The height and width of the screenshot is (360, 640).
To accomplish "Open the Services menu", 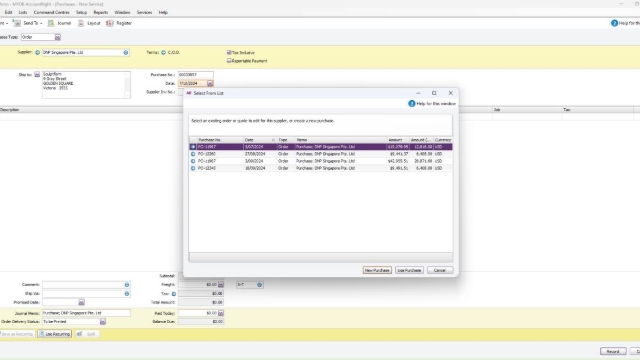I will tap(144, 13).
